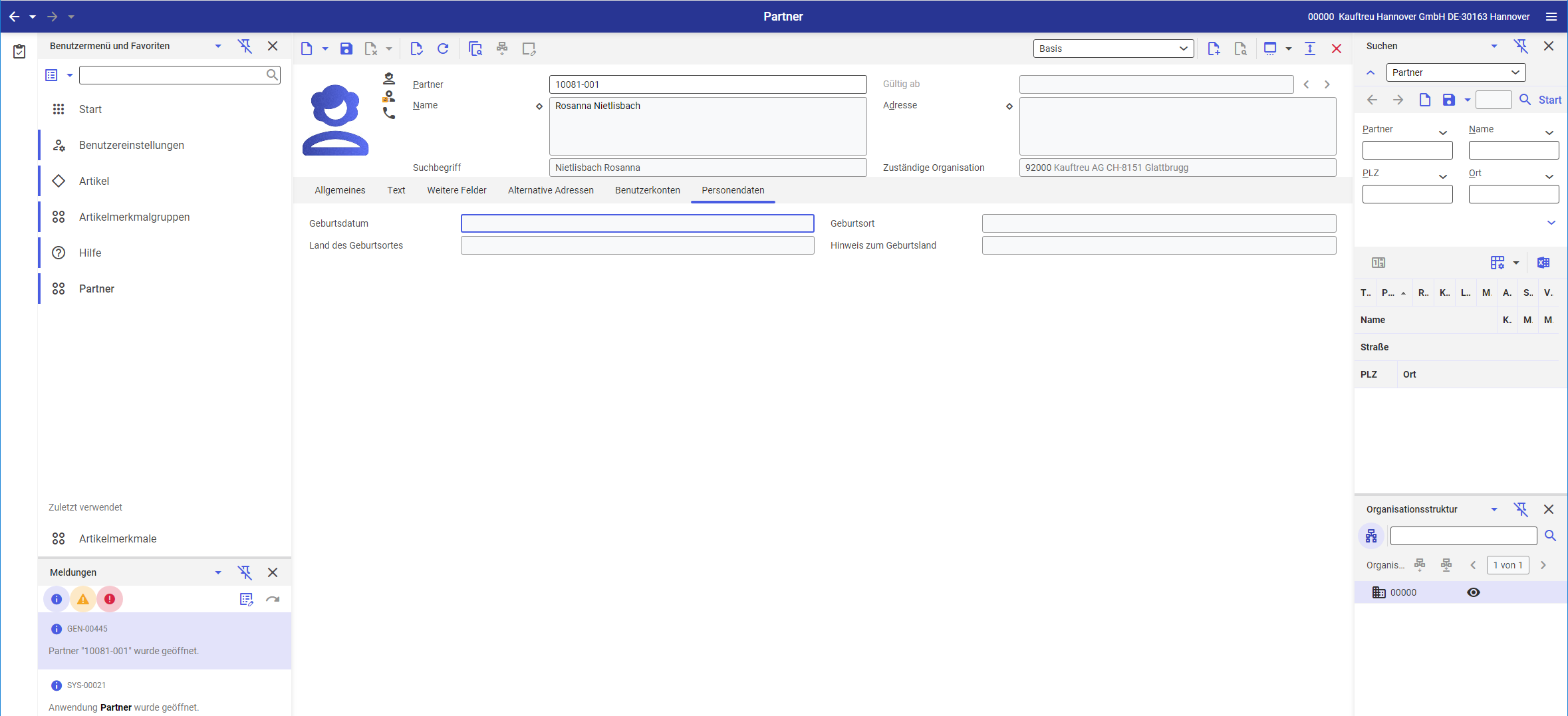1568x716 pixels.
Task: Open the duplicate search icon in toolbar
Action: point(475,49)
